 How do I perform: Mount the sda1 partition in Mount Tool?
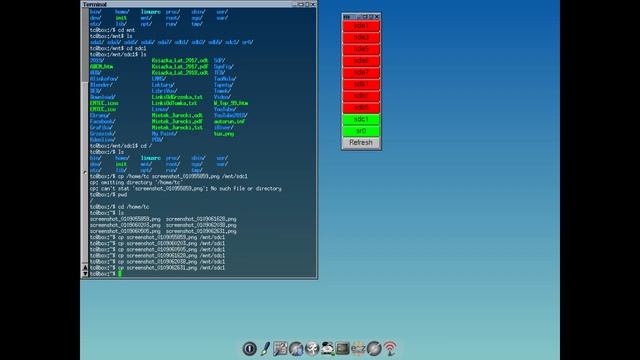pos(361,26)
